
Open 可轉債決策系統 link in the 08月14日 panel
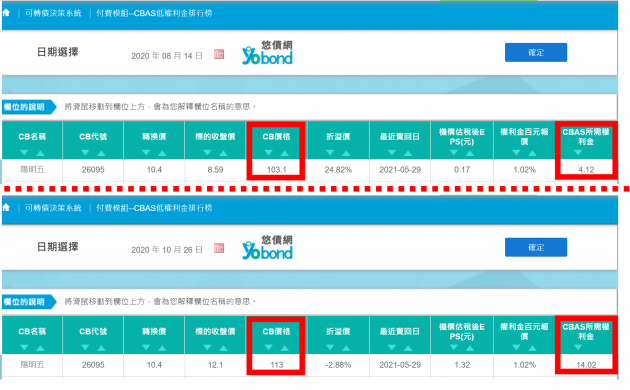point(53,13)
